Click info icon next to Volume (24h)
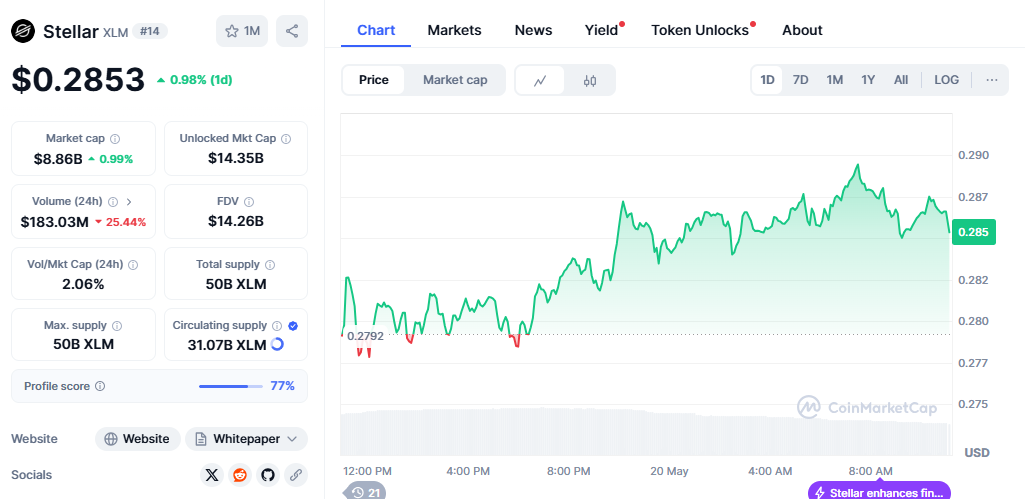Screen dimensions: 1025x499 point(113,202)
